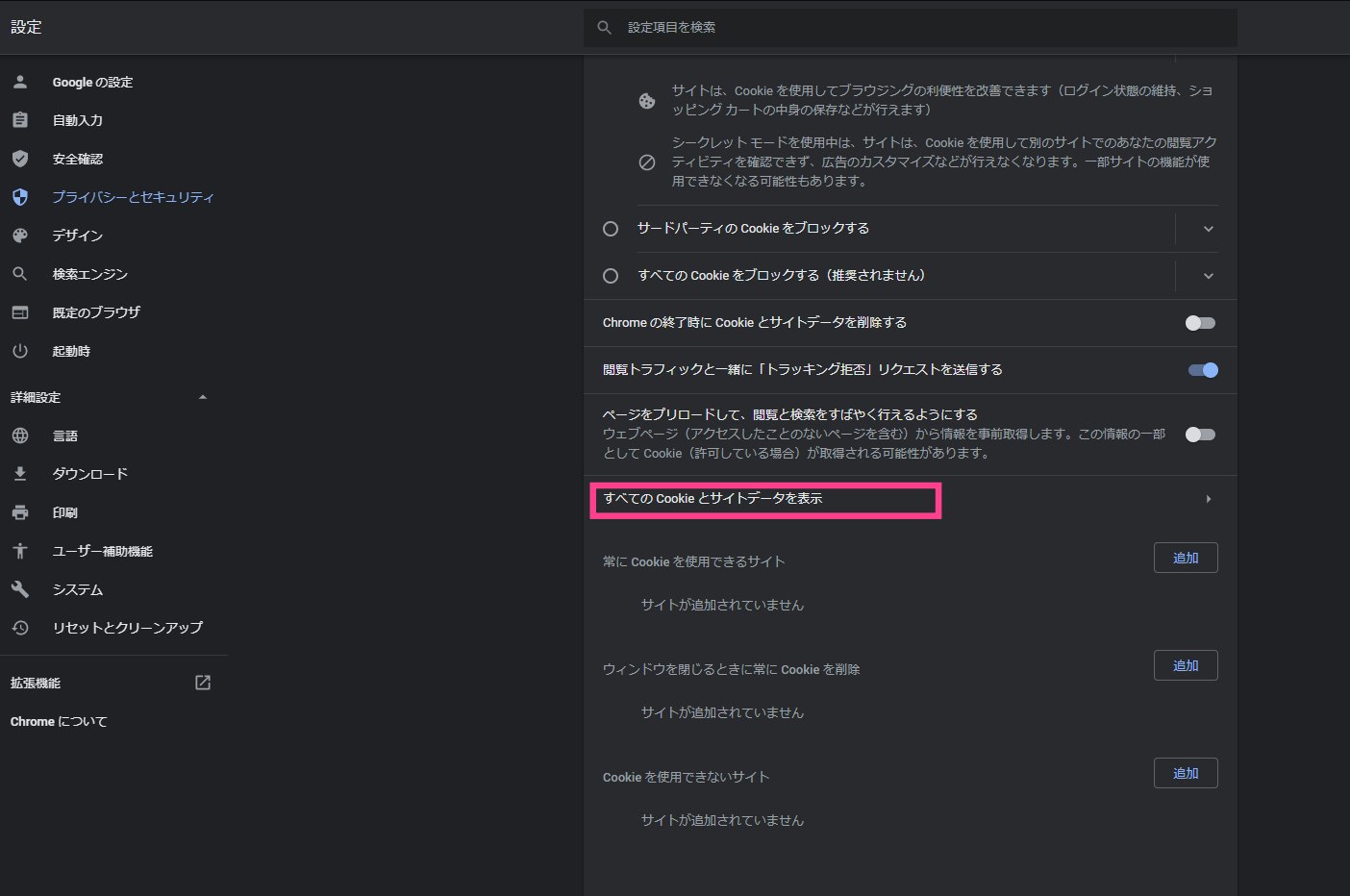Open 印刷 settings
Viewport: 1350px width, 896px height.
point(65,512)
